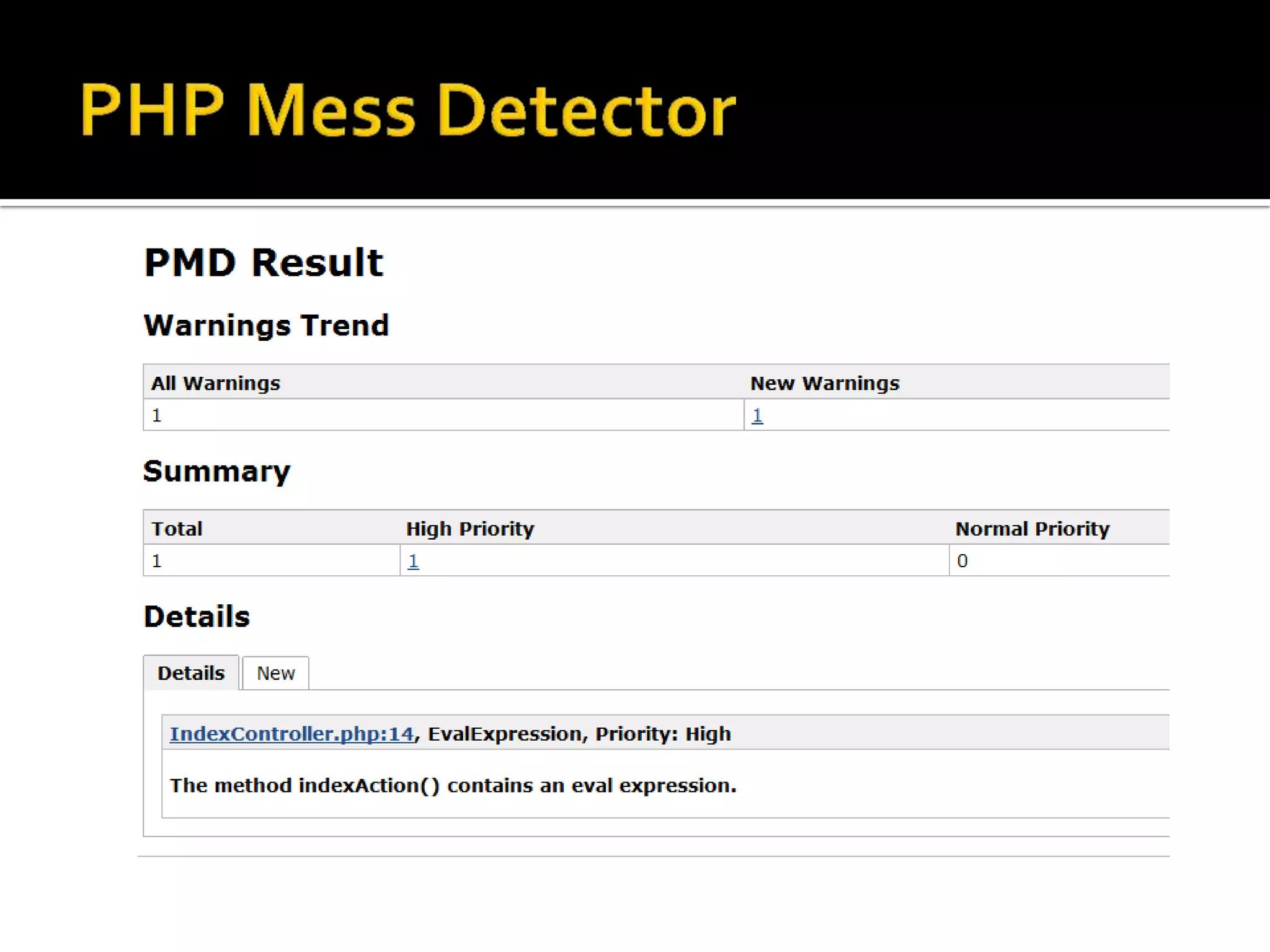Click the PHP Mess Detector slide title

[x=407, y=110]
